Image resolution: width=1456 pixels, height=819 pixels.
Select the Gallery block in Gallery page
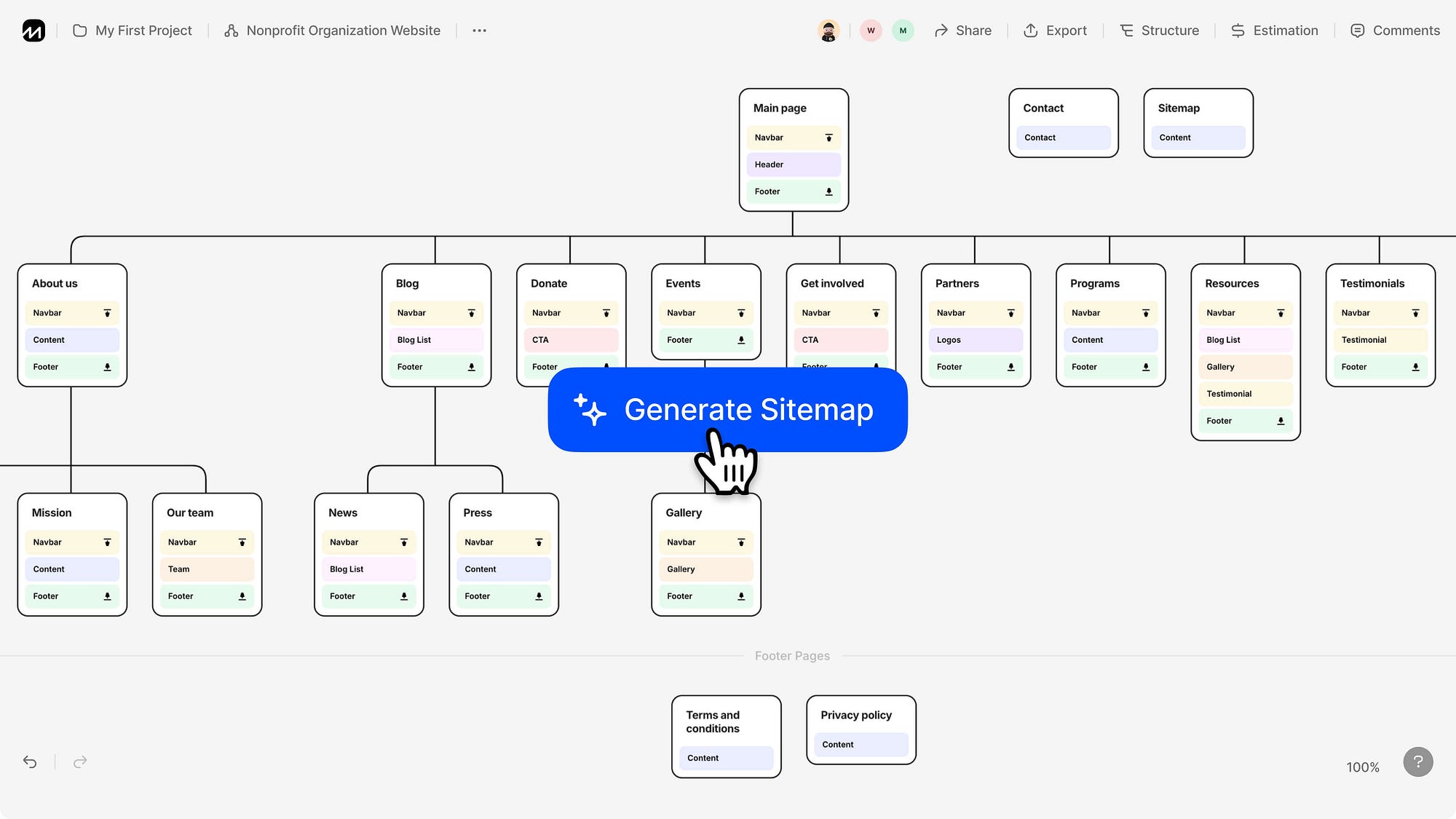[706, 569]
